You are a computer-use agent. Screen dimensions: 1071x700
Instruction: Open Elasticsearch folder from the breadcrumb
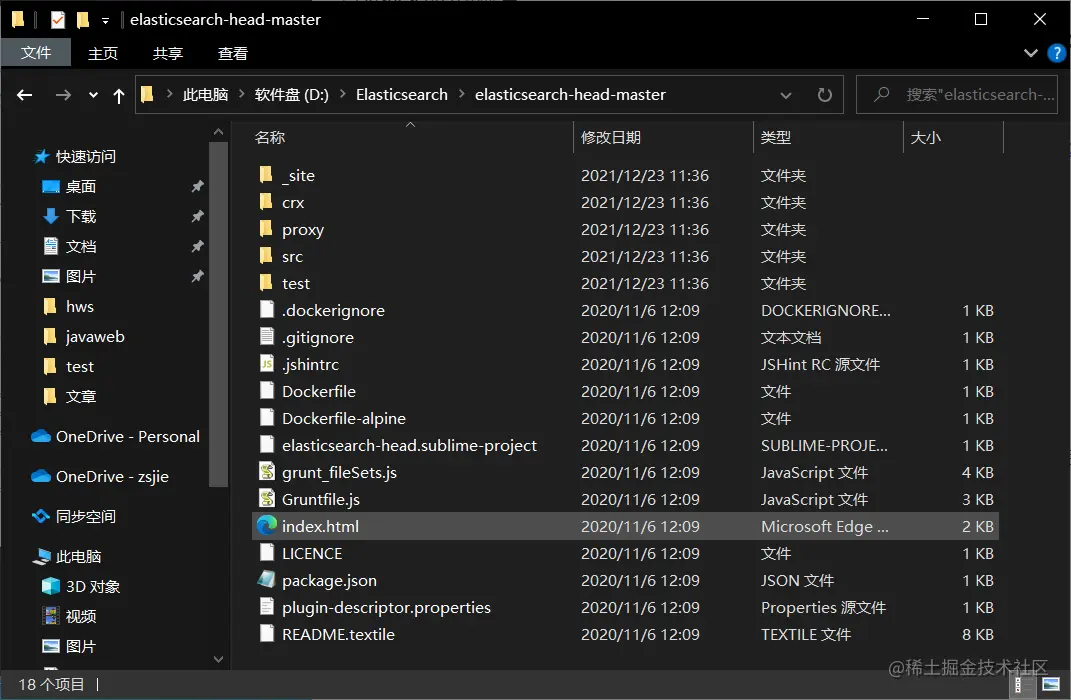coord(401,94)
